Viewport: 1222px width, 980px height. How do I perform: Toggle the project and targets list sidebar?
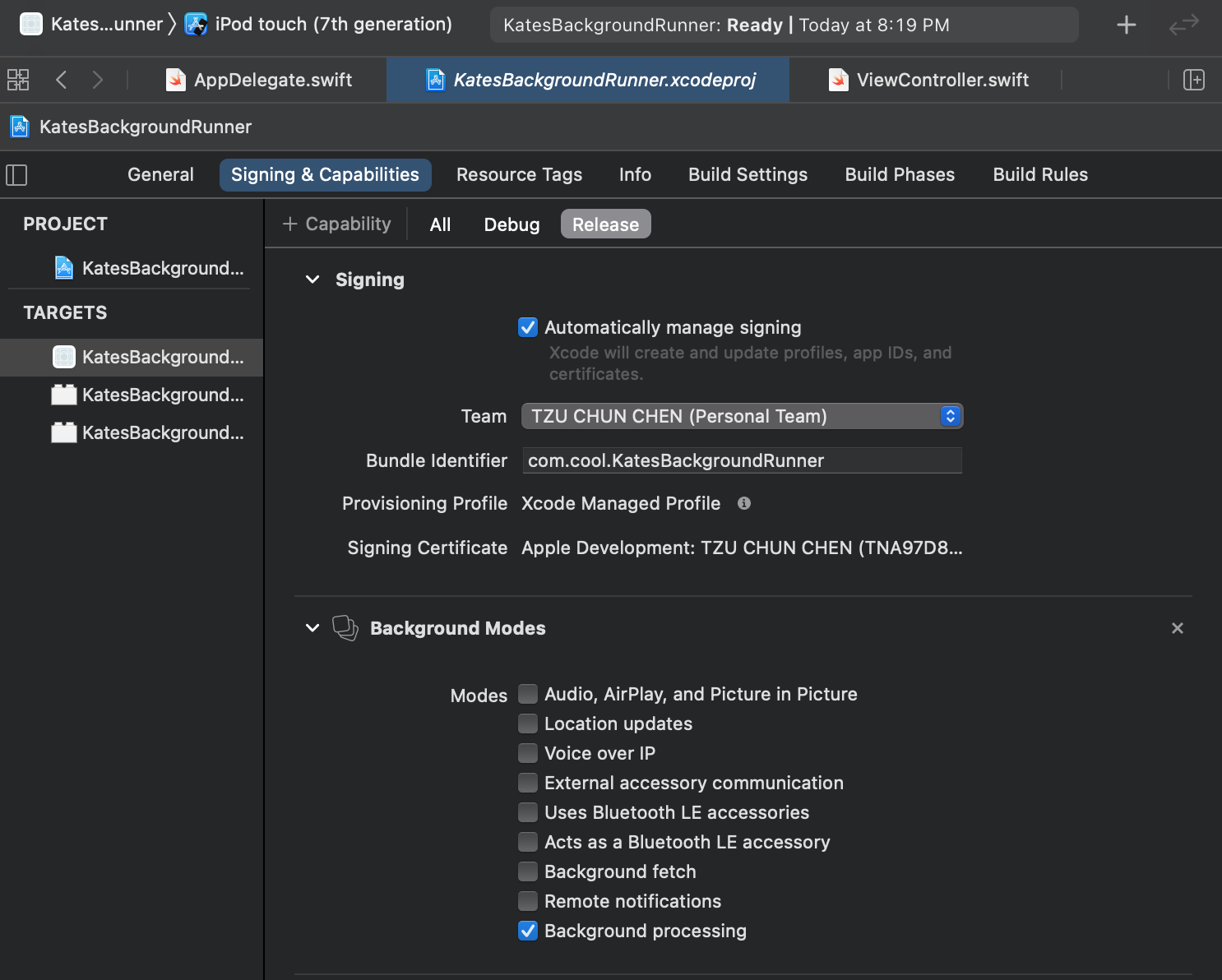point(16,175)
